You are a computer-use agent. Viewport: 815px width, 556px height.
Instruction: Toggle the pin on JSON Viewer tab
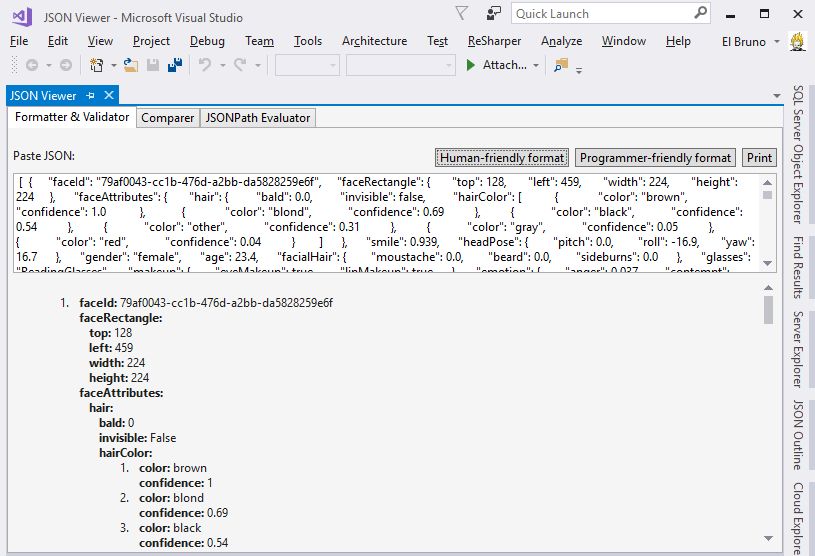tap(91, 96)
